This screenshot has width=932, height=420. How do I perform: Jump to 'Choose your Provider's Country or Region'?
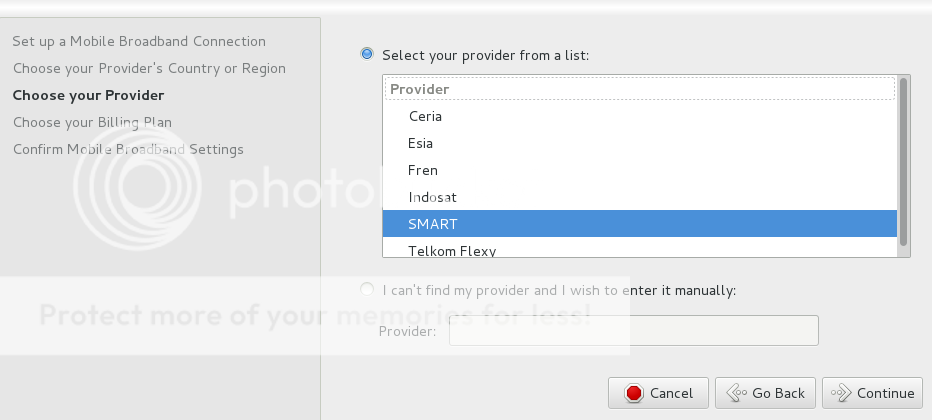click(x=149, y=69)
